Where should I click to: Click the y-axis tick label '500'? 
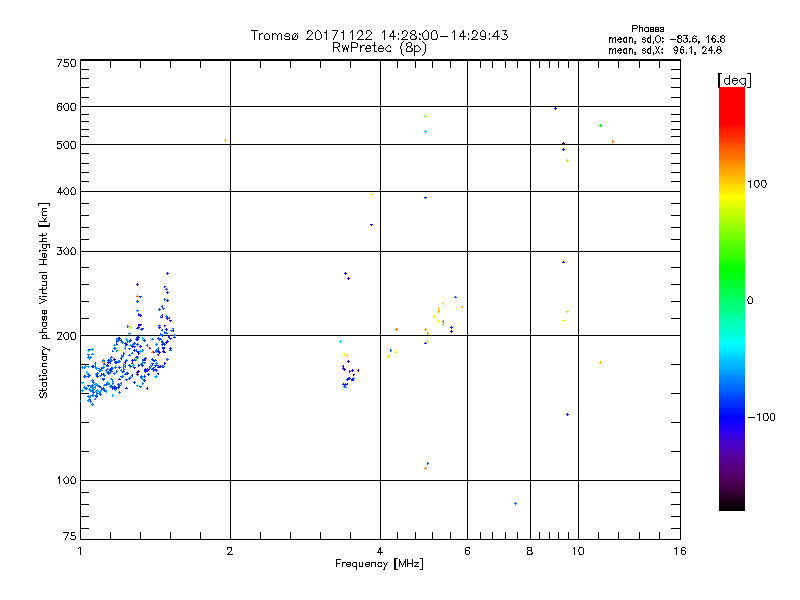(x=66, y=145)
